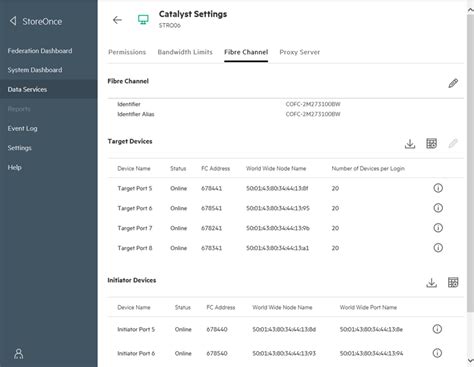Go back using the left arrow icon
Screen dimensions: 474x367
(x=117, y=20)
